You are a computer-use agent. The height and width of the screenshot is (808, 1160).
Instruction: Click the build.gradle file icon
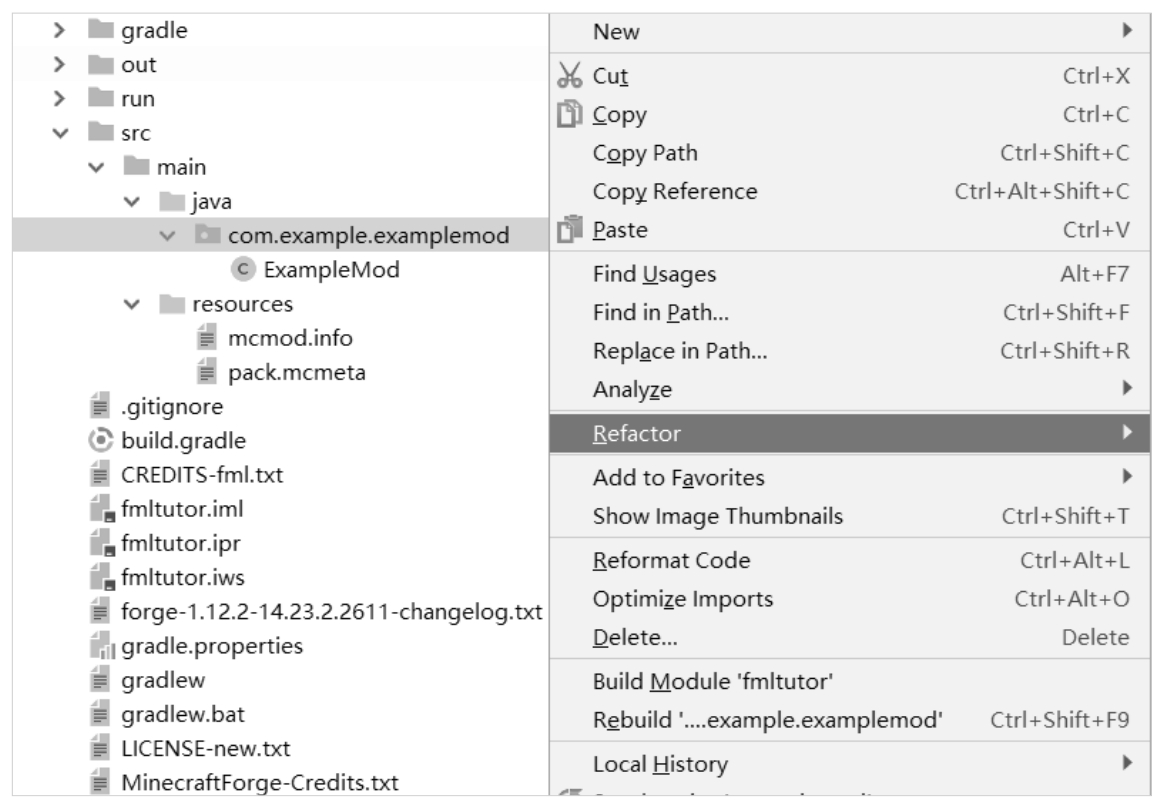point(99,440)
